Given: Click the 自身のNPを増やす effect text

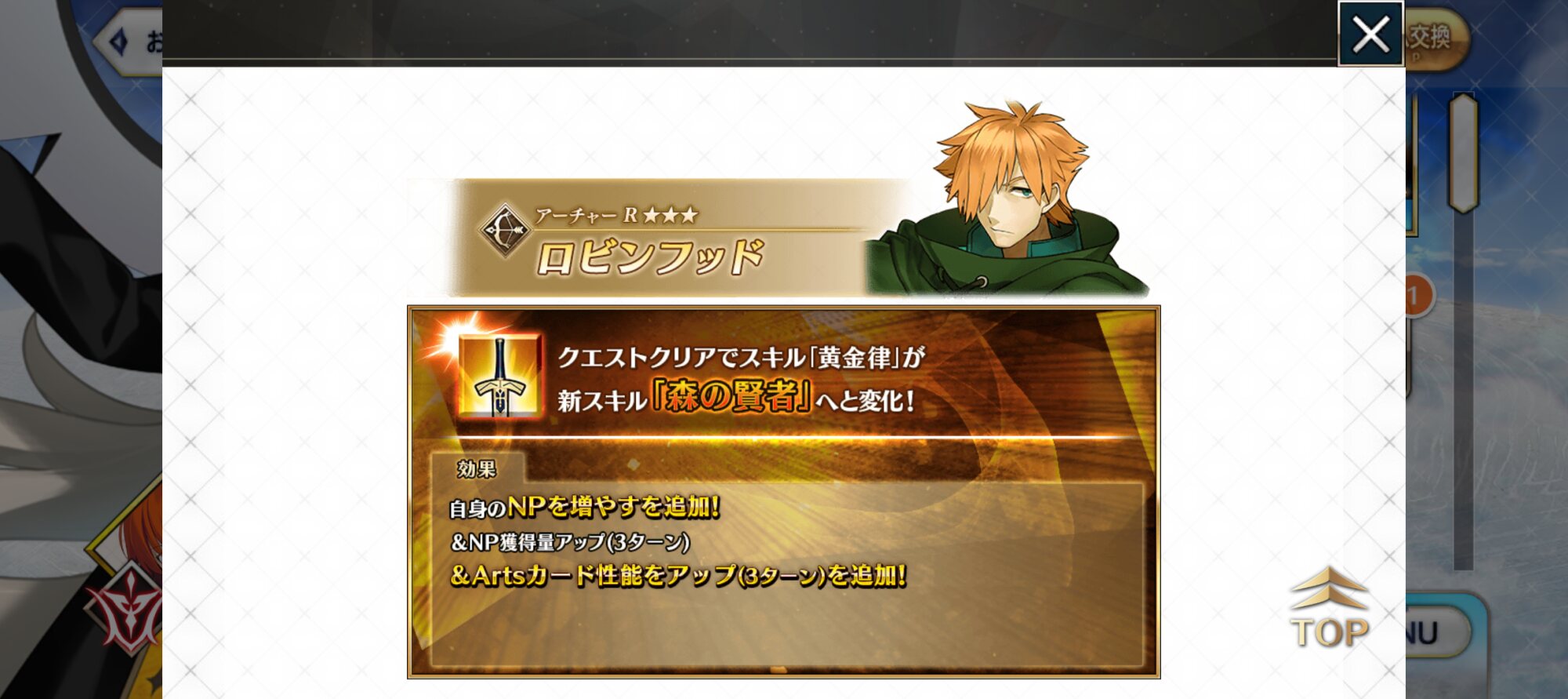Looking at the screenshot, I should 584,507.
